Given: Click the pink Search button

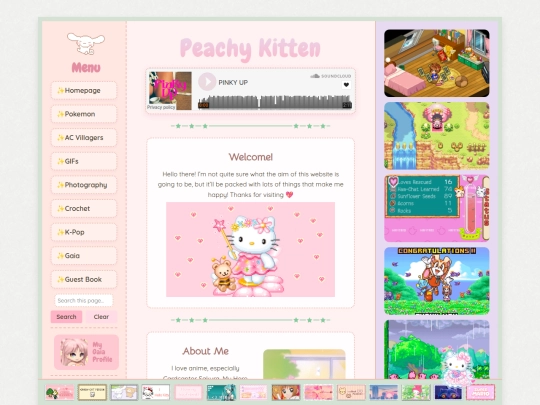Looking at the screenshot, I should click(66, 317).
